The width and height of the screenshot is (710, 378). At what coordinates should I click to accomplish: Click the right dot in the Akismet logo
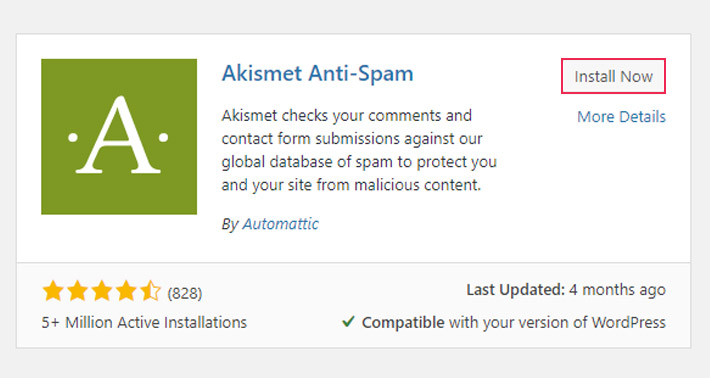point(163,137)
